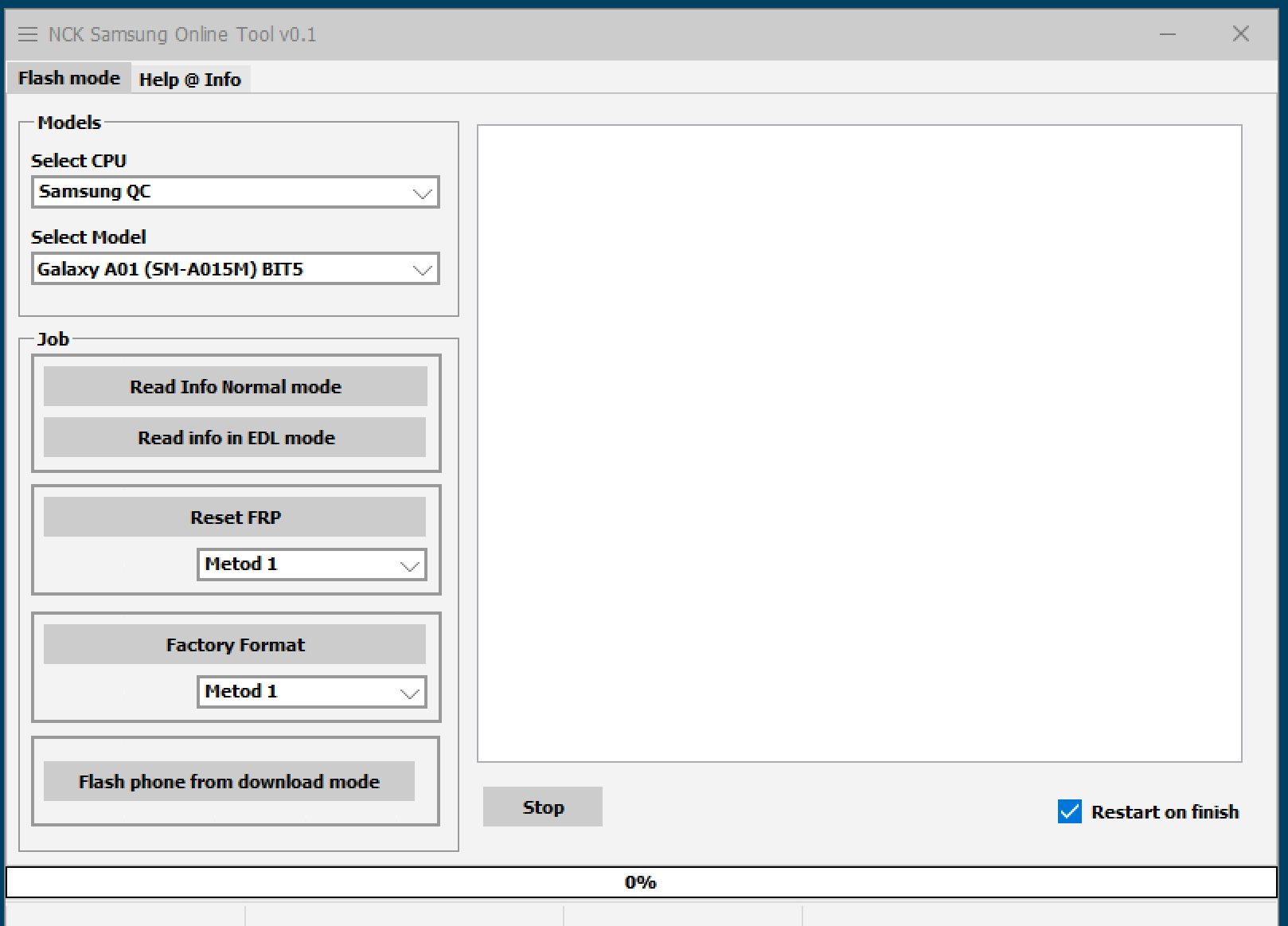Click the NCK Samsung Online Tool v0.1 title

tap(182, 34)
